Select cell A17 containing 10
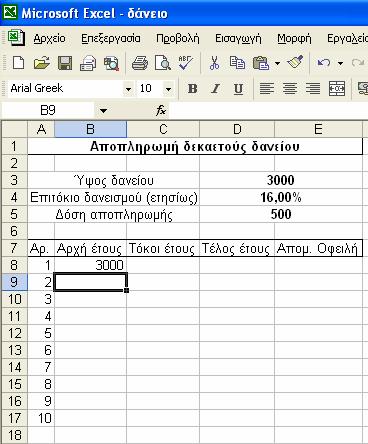The width and height of the screenshot is (368, 444). click(x=41, y=418)
